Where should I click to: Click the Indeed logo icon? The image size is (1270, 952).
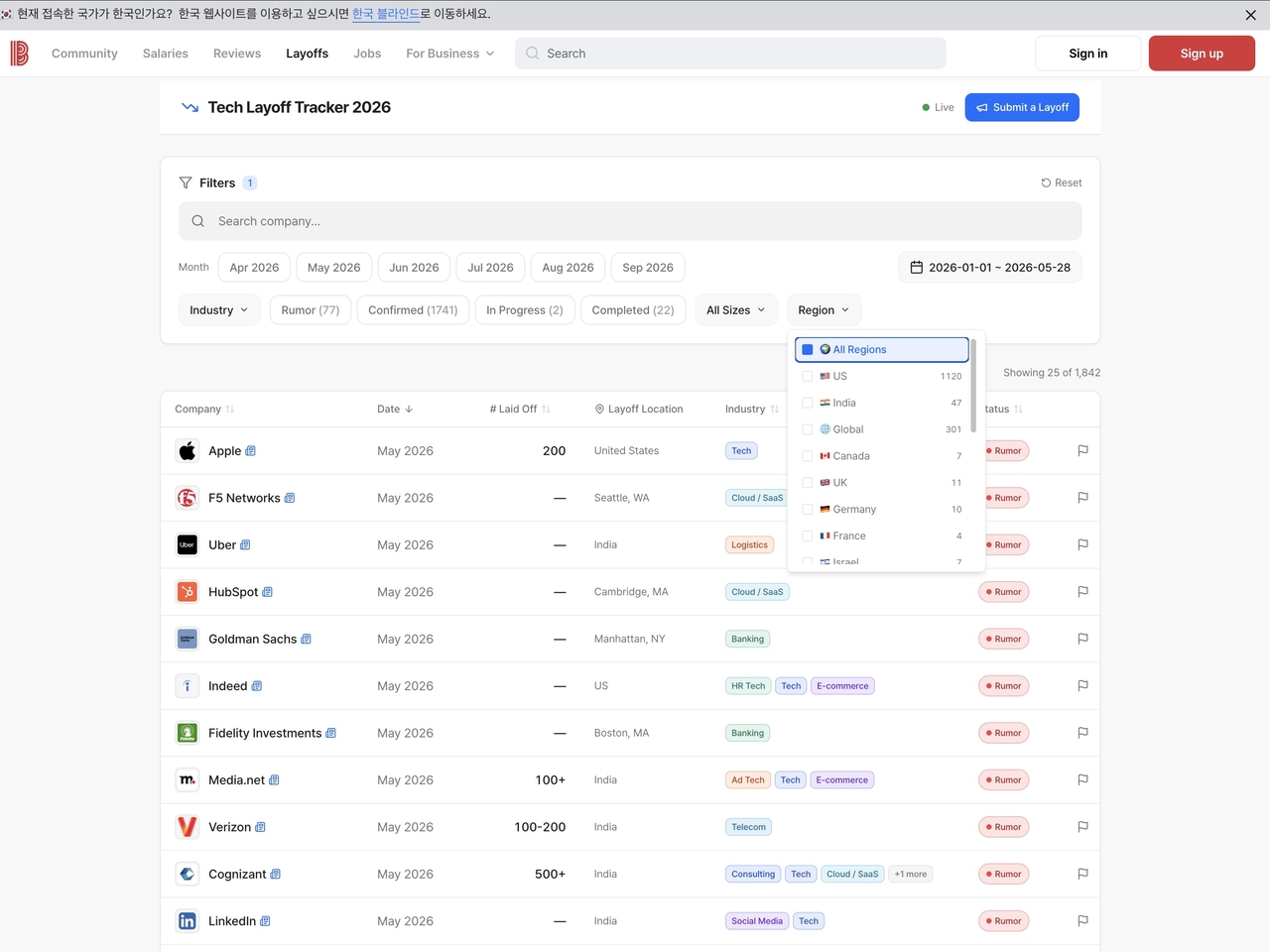[x=187, y=686]
